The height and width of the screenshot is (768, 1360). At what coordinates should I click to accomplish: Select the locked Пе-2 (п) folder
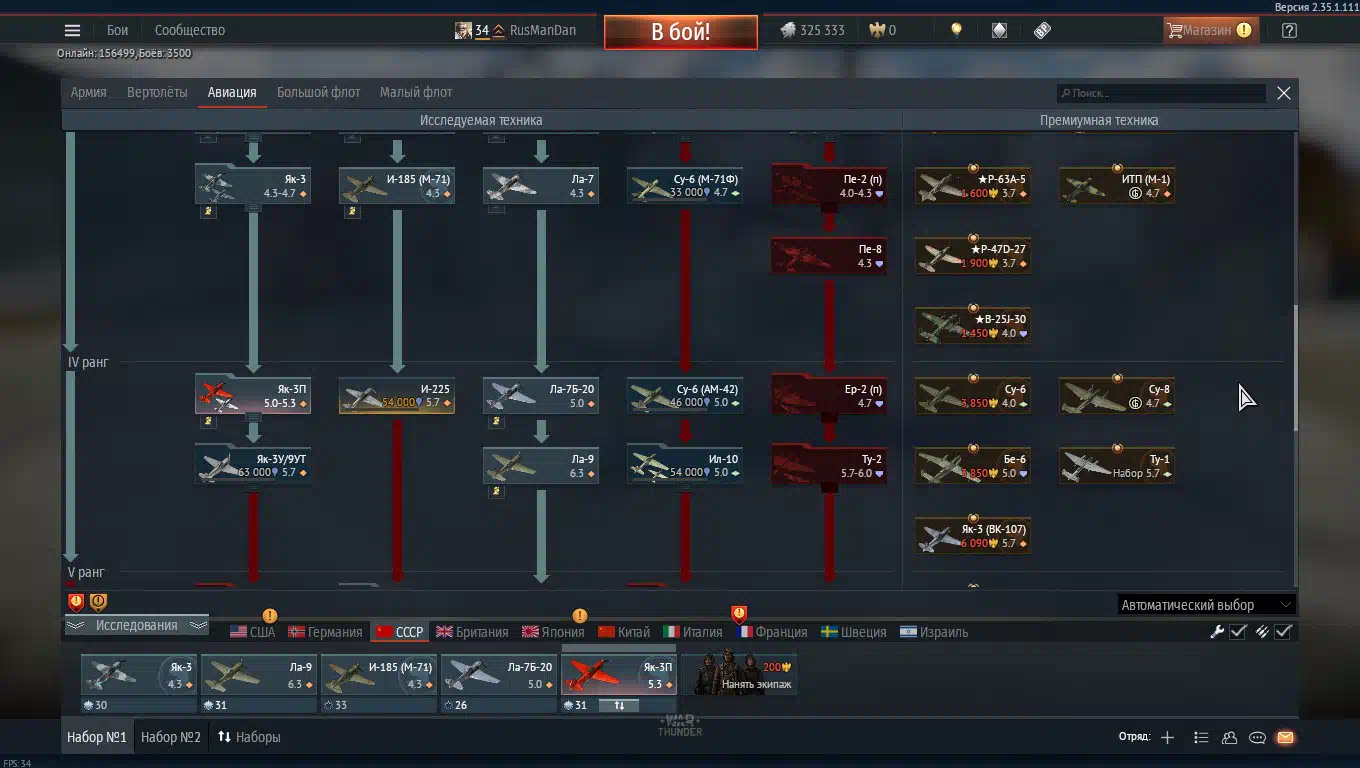pyautogui.click(x=829, y=186)
